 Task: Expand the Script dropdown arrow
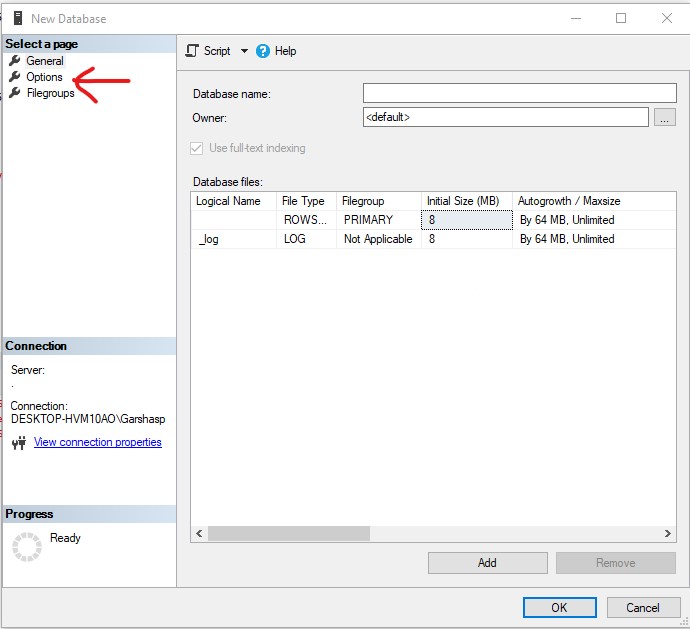[x=244, y=51]
